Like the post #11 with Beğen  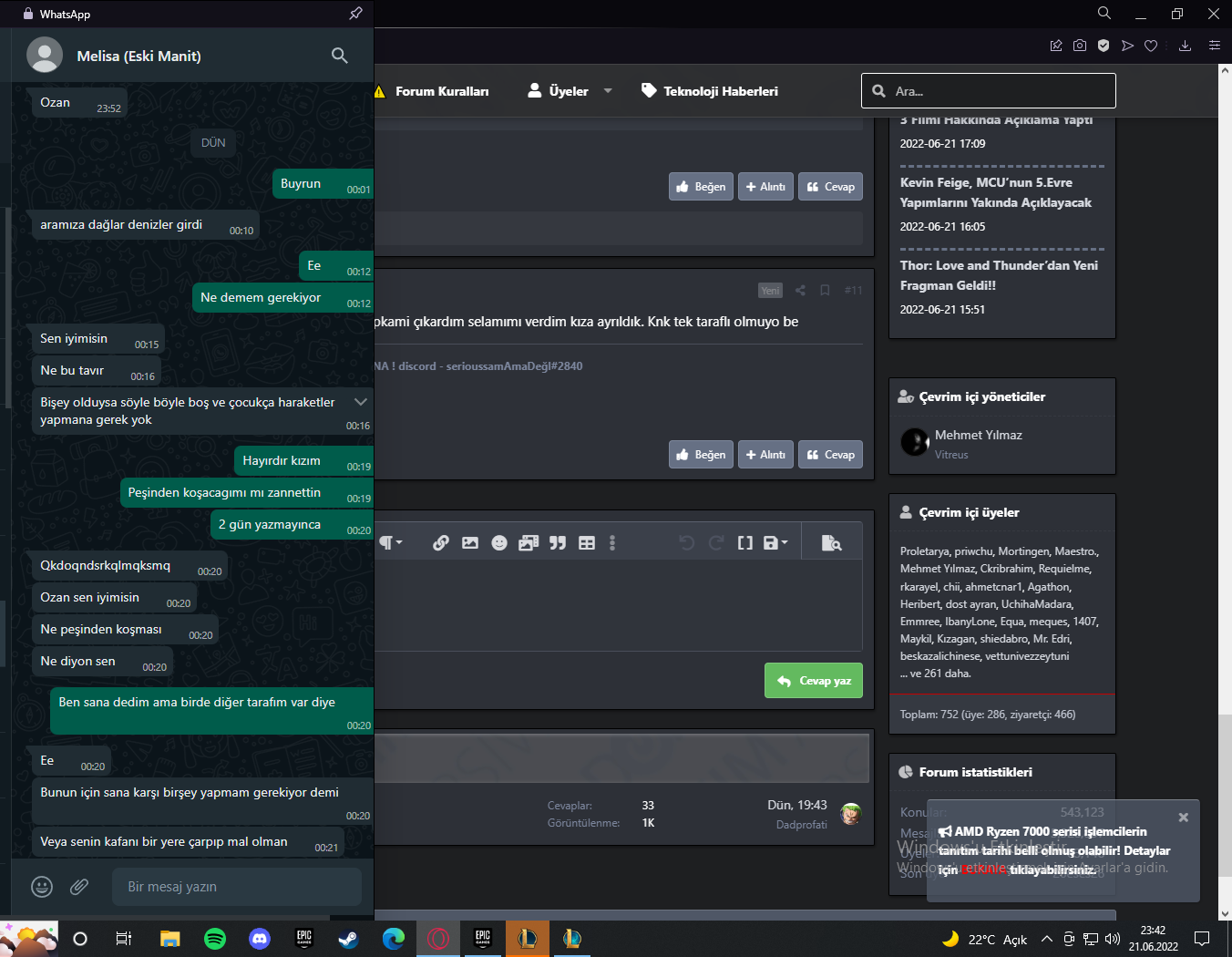pyautogui.click(x=701, y=455)
